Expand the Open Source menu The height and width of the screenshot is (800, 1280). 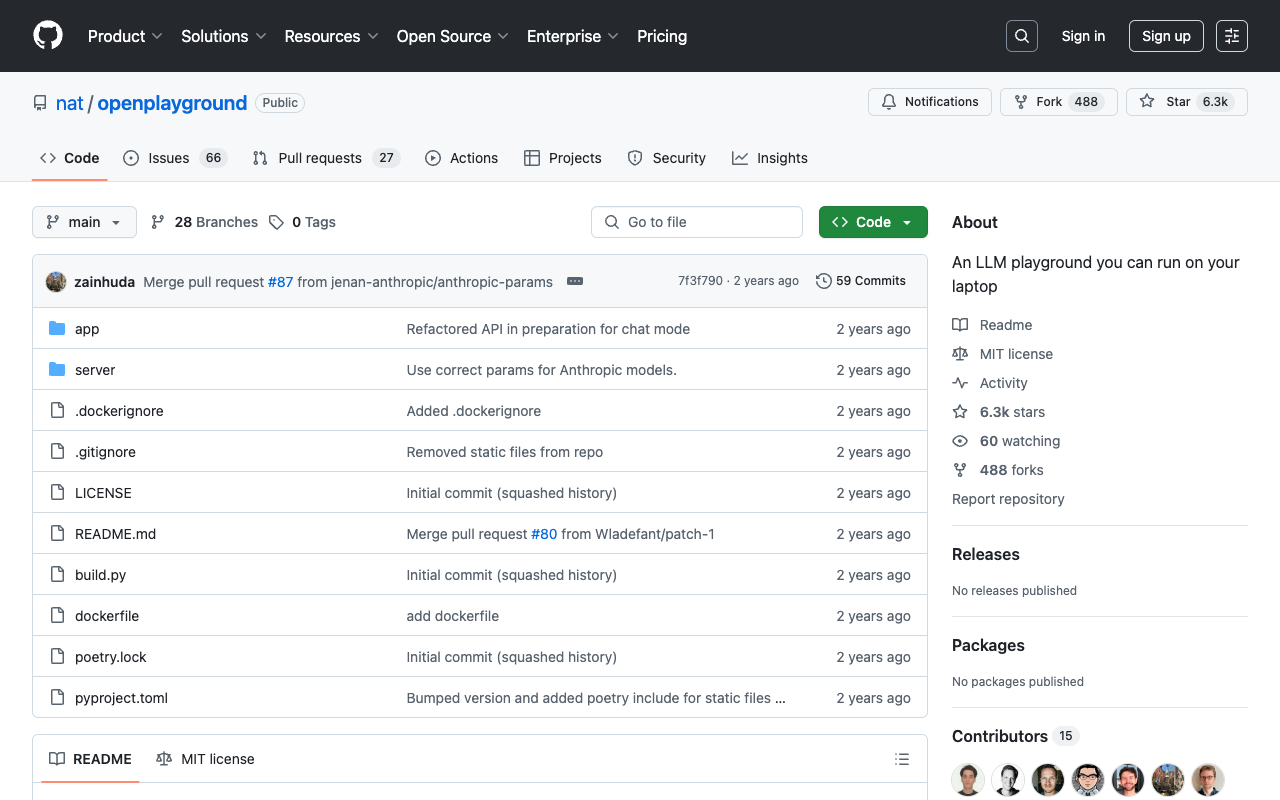[453, 36]
